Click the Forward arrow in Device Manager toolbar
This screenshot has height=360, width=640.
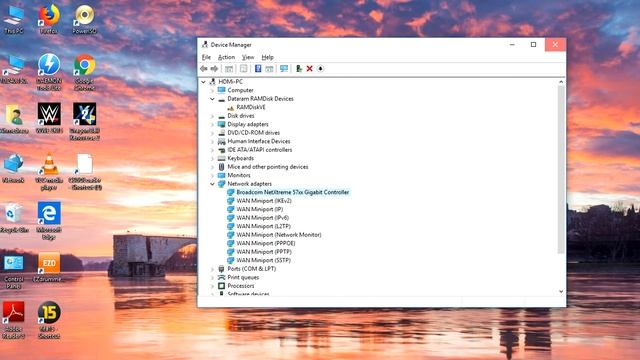click(x=214, y=69)
